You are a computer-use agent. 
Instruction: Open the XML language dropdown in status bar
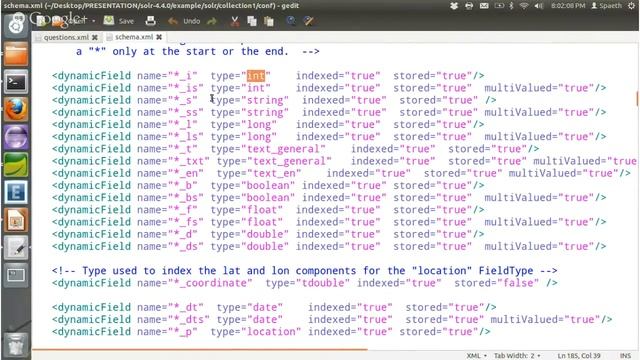(476, 356)
